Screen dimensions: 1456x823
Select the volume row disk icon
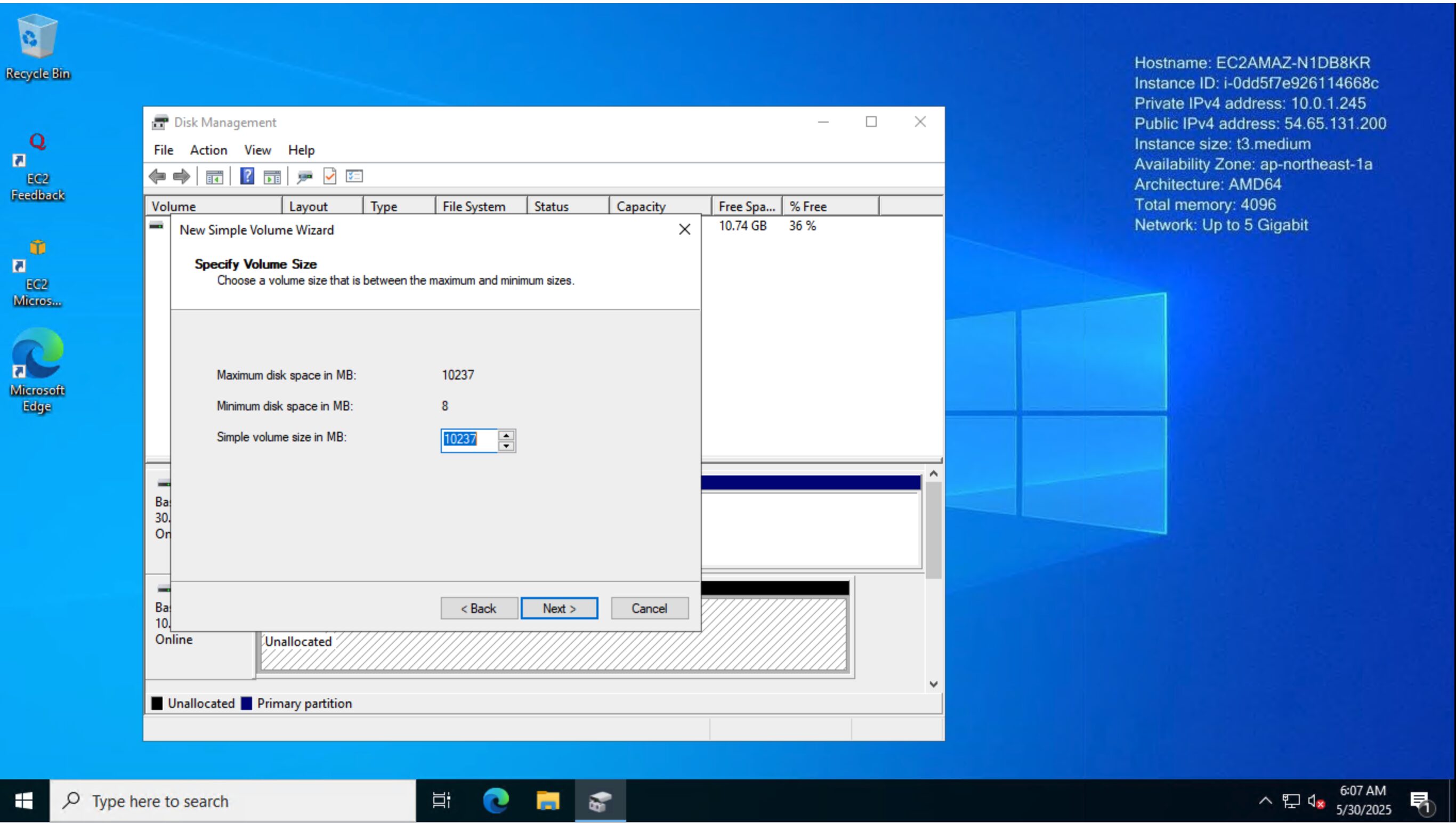tap(157, 225)
